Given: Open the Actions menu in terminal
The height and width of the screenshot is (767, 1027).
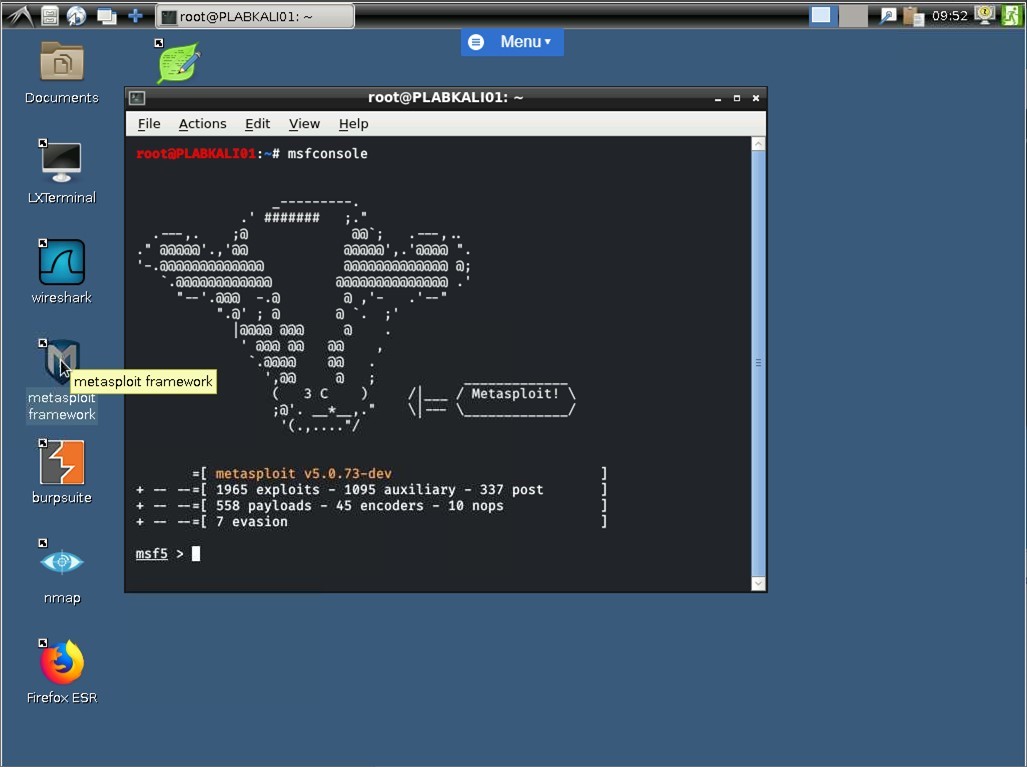Looking at the screenshot, I should (x=202, y=124).
